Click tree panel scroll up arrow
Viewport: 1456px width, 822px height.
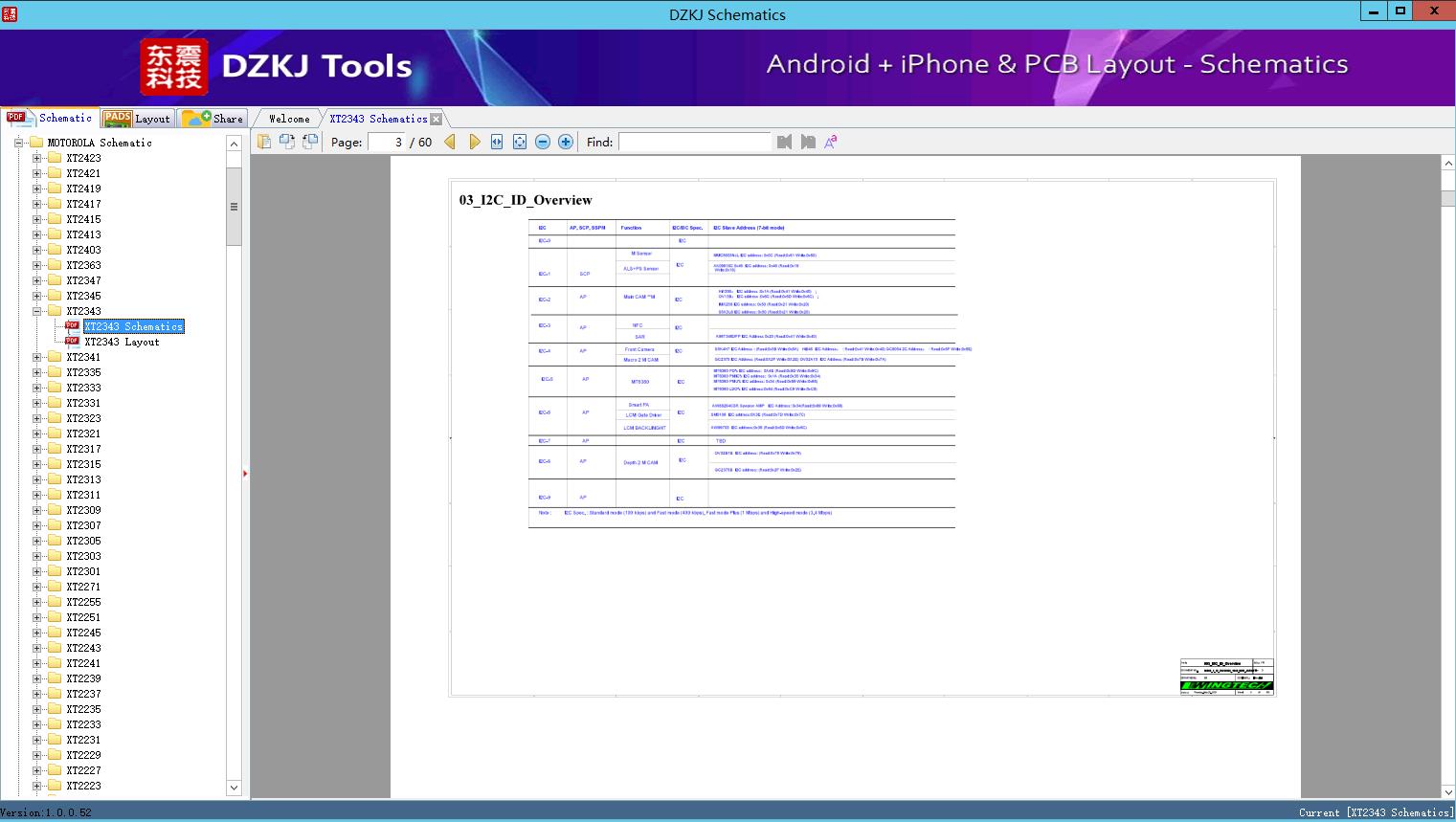pos(234,144)
